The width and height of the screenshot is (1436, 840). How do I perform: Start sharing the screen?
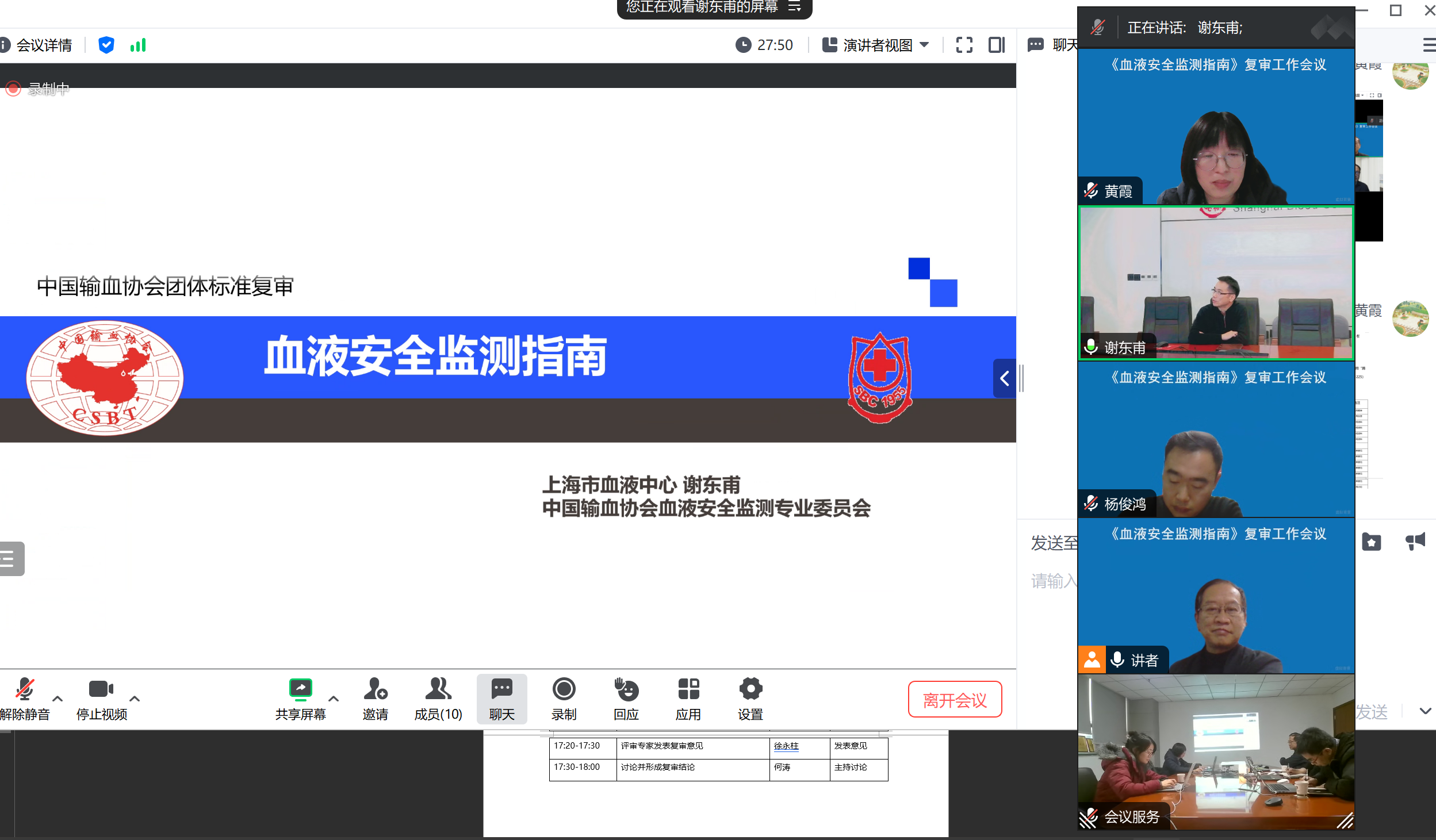(300, 699)
